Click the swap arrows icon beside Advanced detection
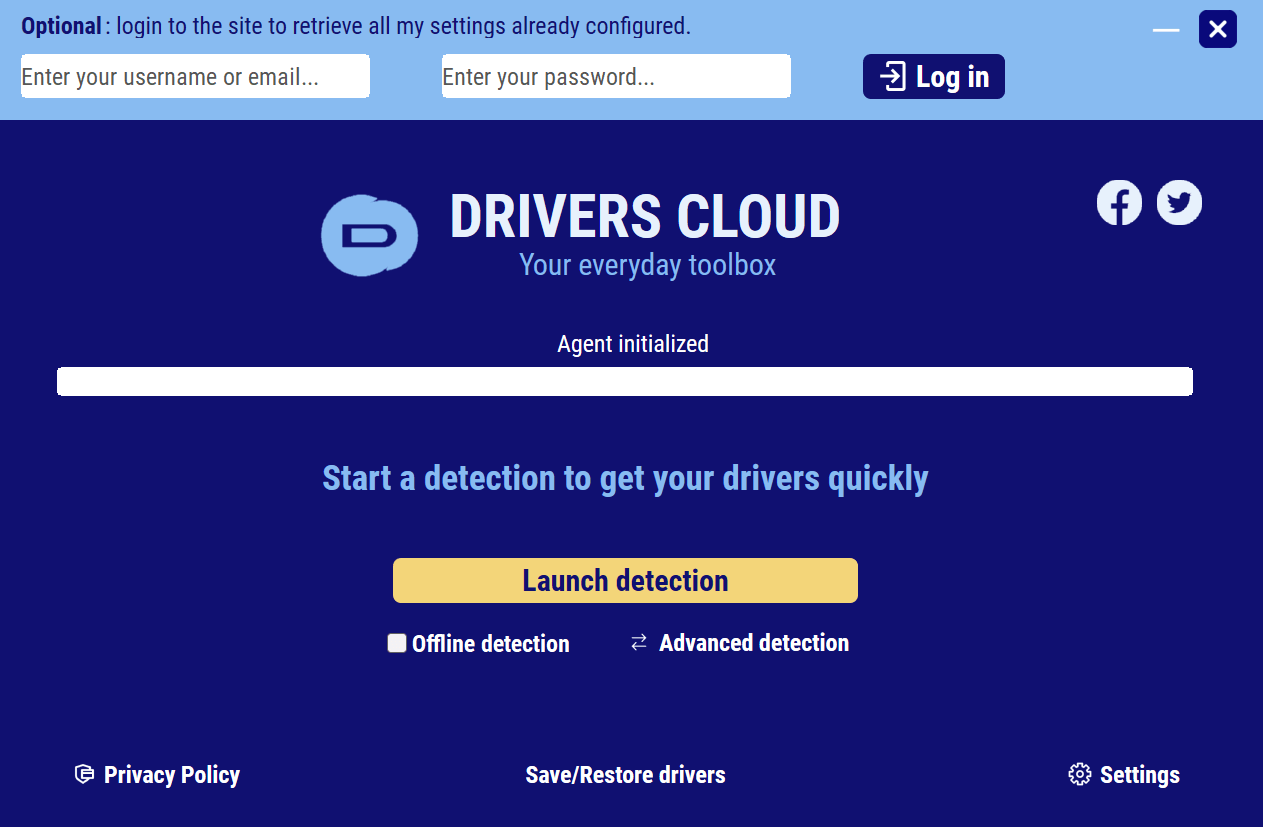The width and height of the screenshot is (1263, 827). click(638, 642)
